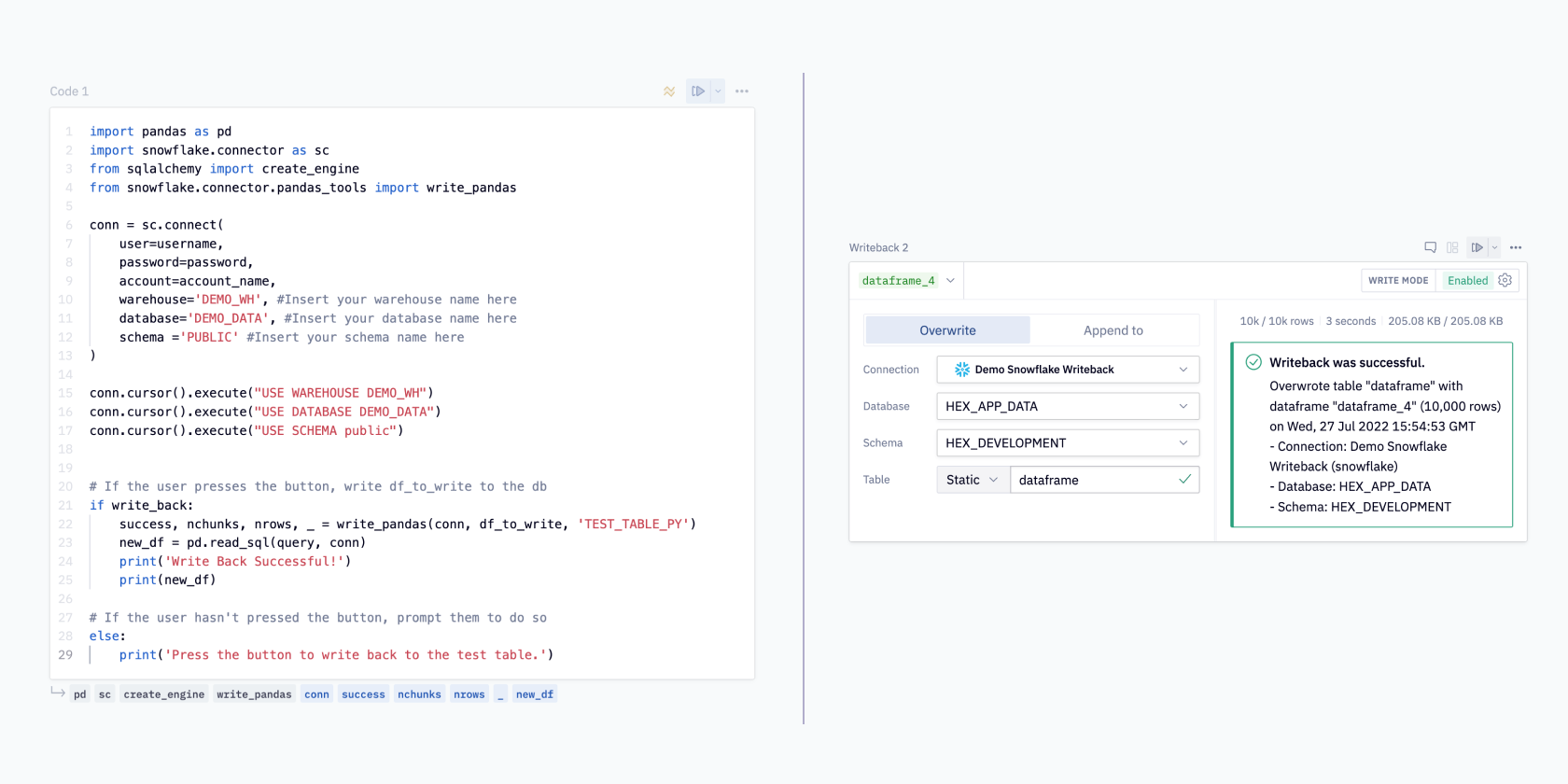Run the Code 1 cell

pyautogui.click(x=698, y=91)
